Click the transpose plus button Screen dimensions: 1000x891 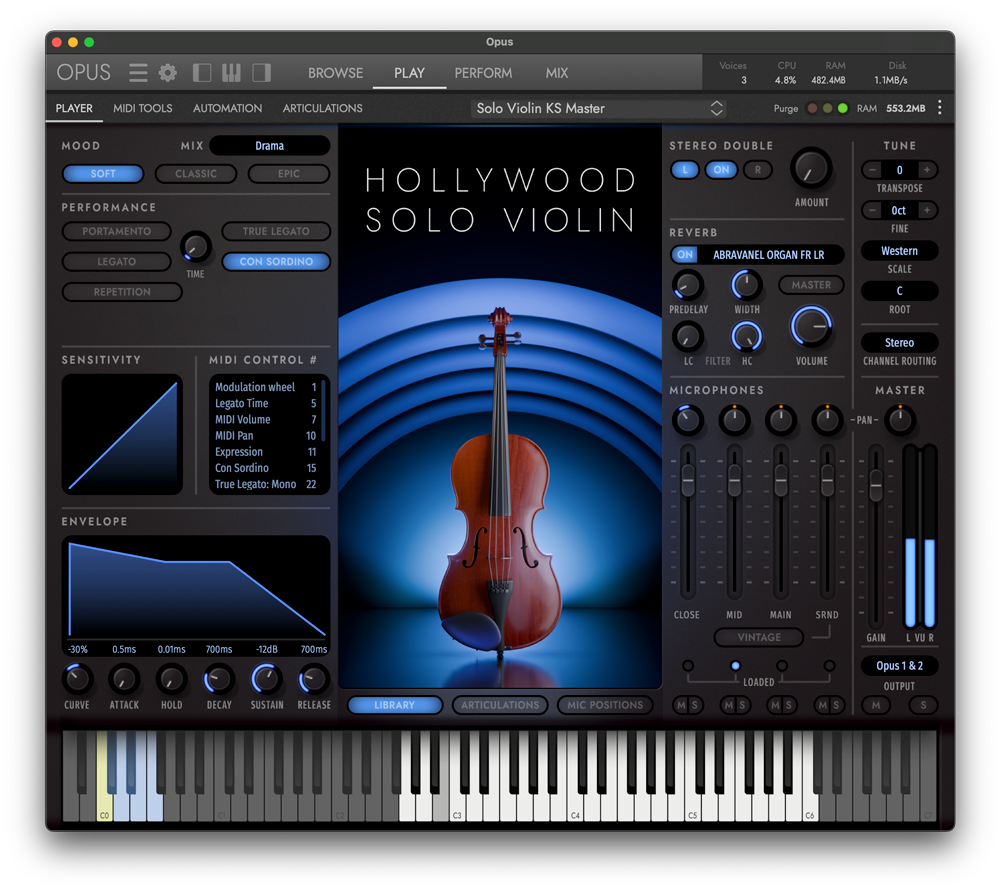(927, 170)
